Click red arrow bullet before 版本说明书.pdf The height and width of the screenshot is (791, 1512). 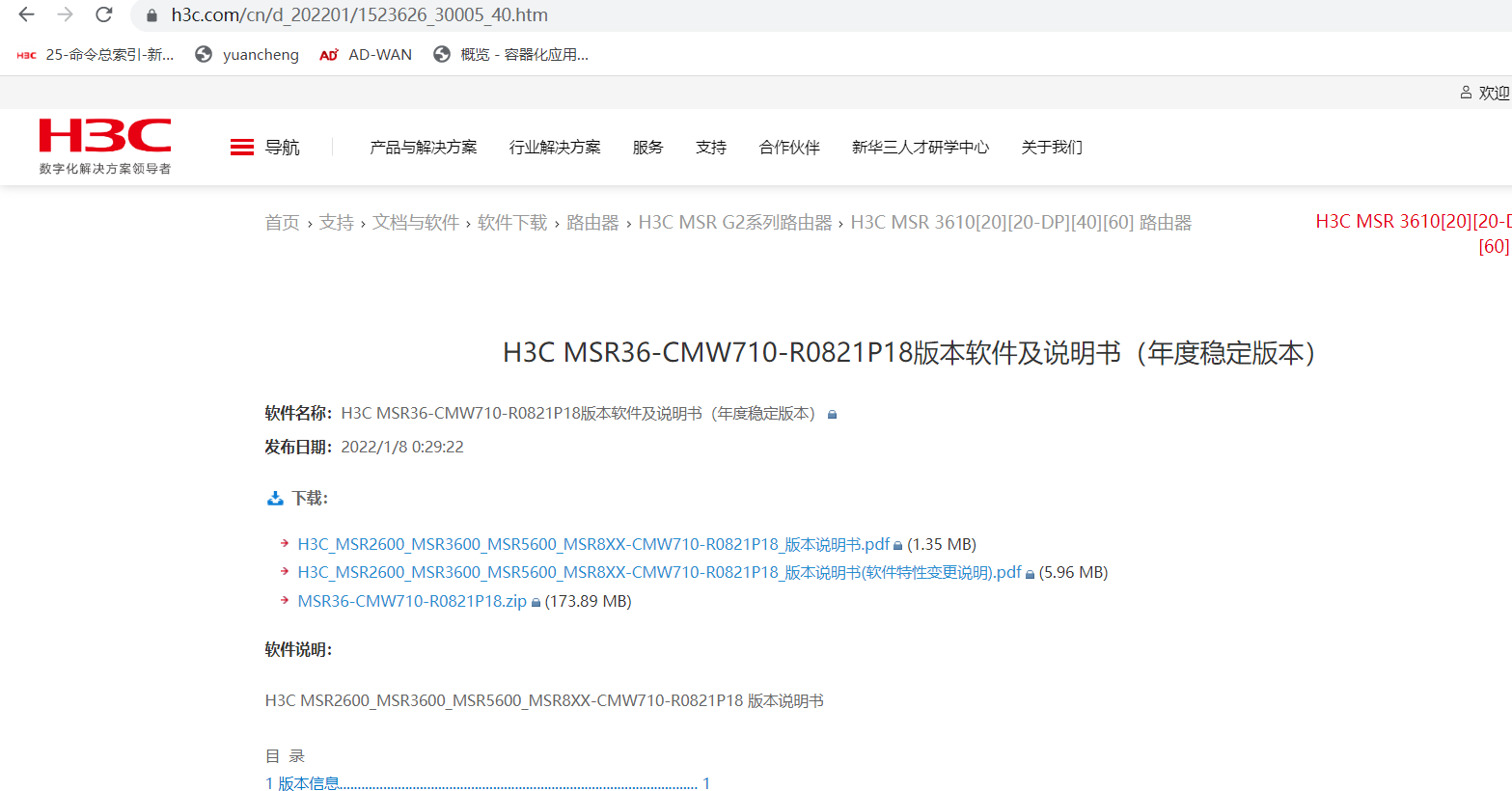(x=285, y=543)
